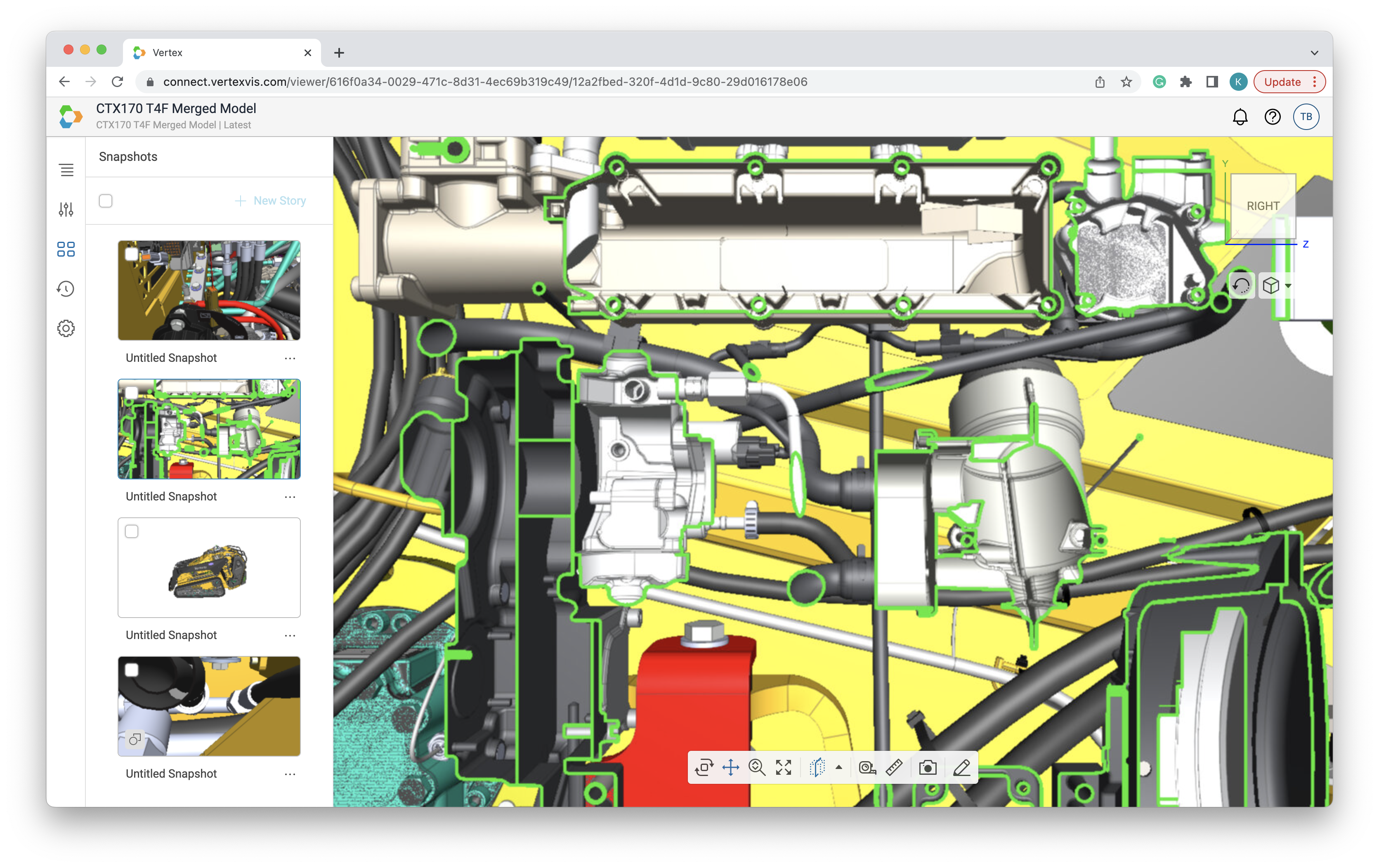Open options menu for the first Untitled Snapshot
The image size is (1379, 868).
290,359
